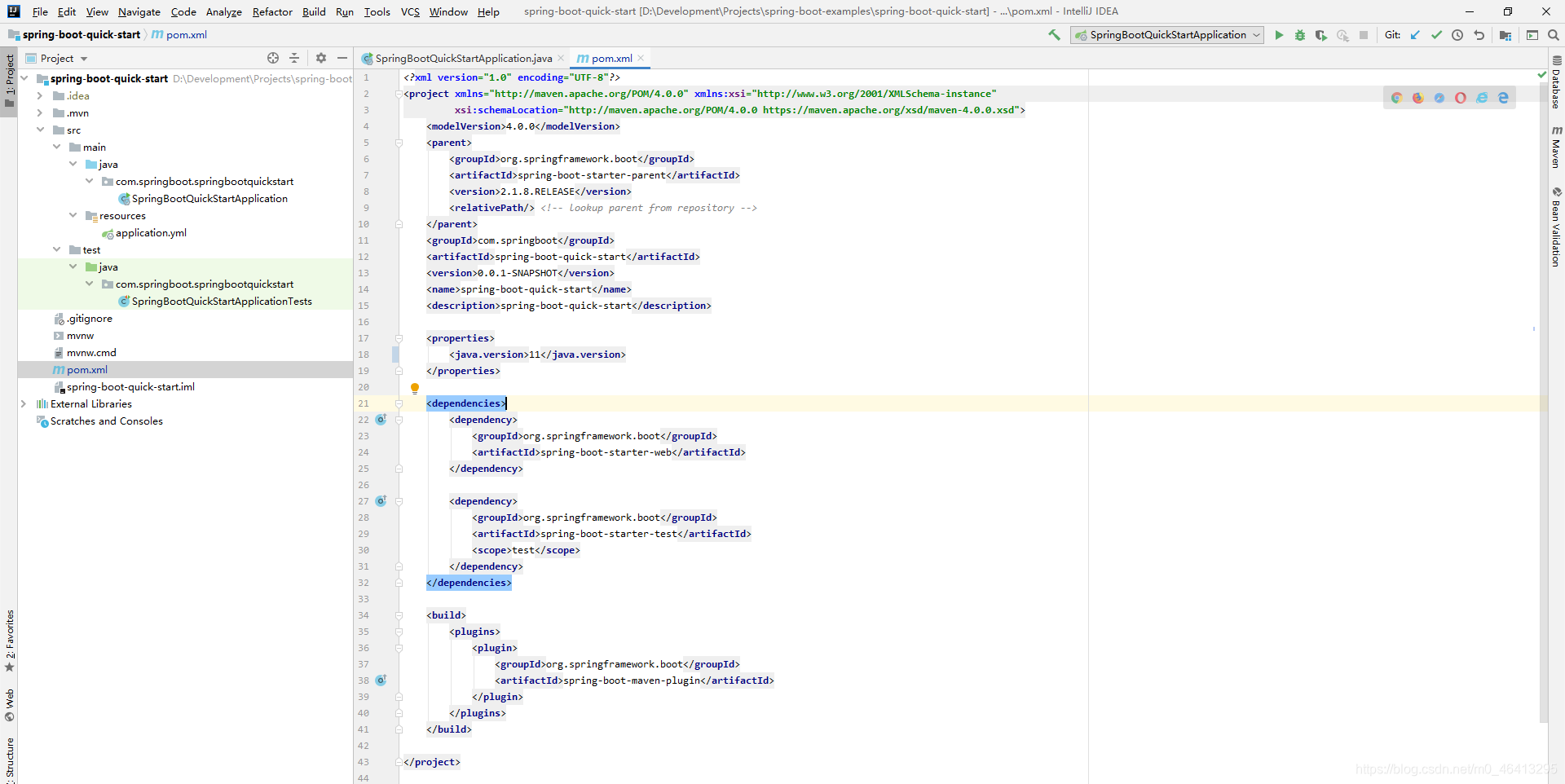Toggle the 1: Project tool window
The image size is (1565, 784).
[x=9, y=81]
